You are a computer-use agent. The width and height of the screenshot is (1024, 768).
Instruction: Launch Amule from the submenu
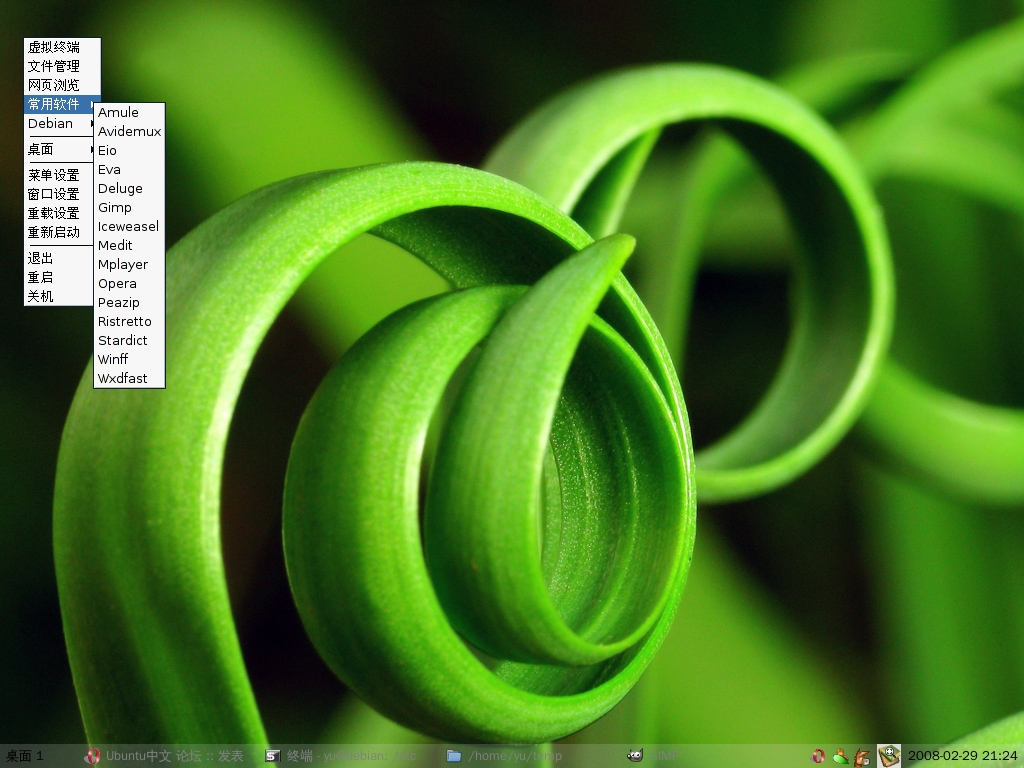(129, 112)
